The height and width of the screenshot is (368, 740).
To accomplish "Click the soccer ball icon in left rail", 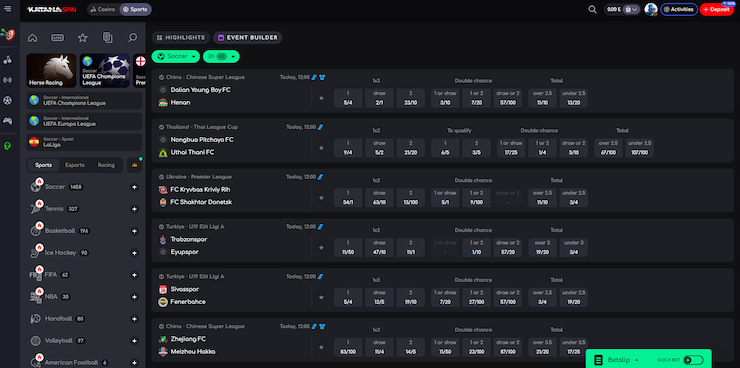I will [8, 100].
